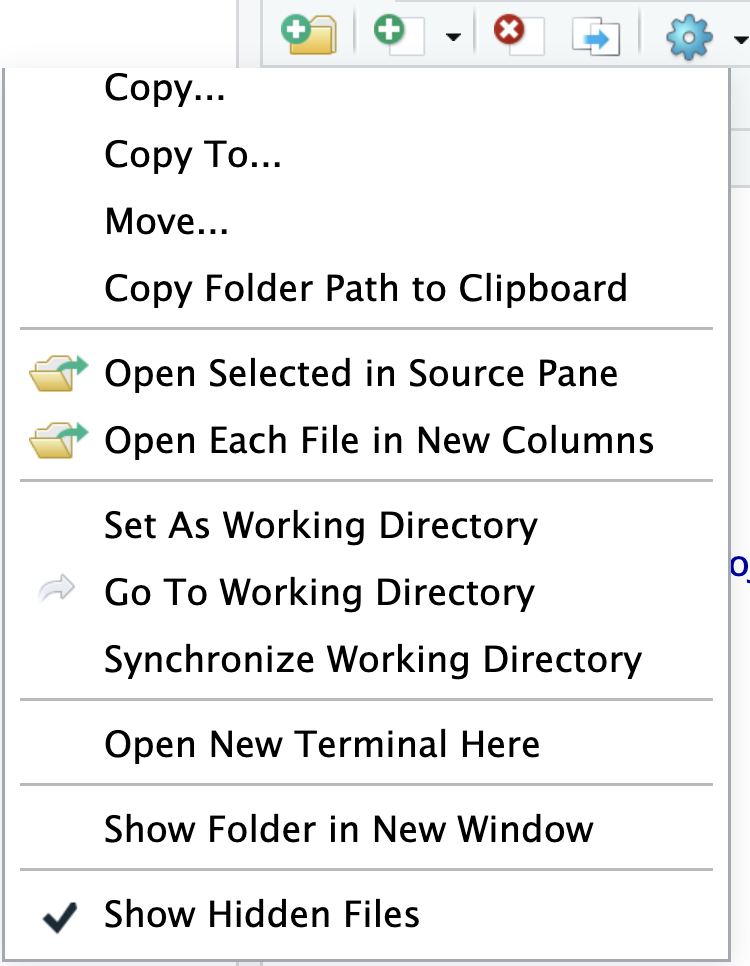
Task: Choose the Copy... menu entry
Action: 165,89
